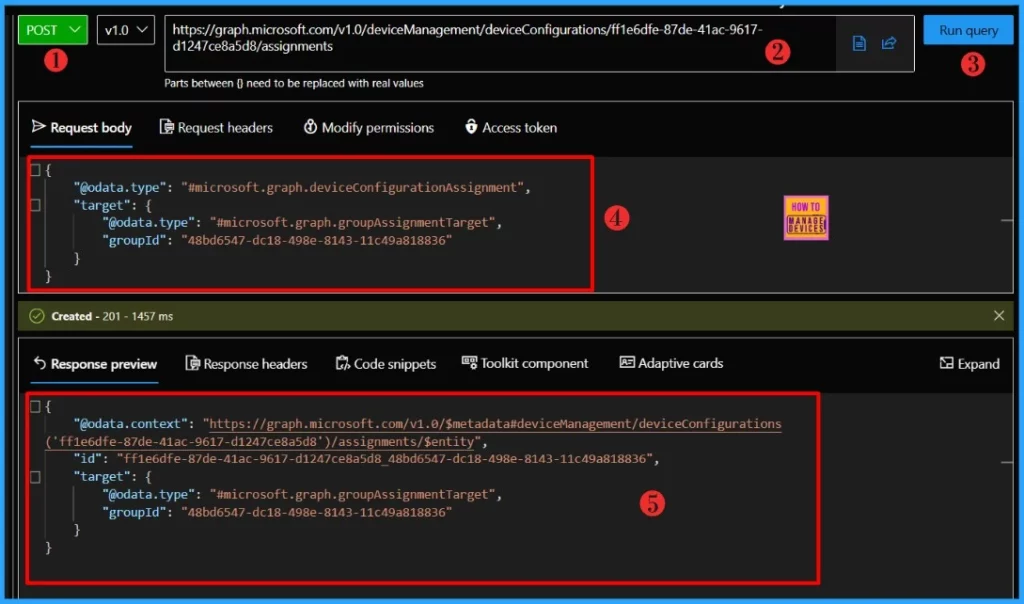Click the groupAssignmentTarget type in request body
The width and height of the screenshot is (1024, 604).
coord(353,223)
